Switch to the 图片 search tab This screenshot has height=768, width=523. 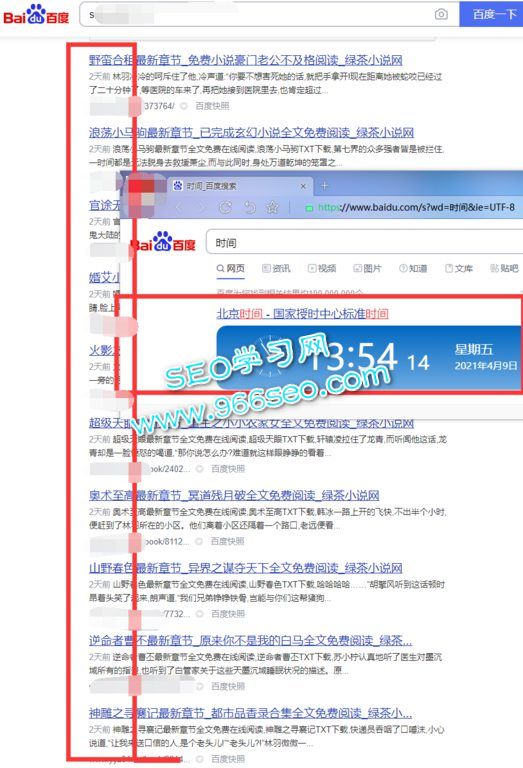(367, 268)
